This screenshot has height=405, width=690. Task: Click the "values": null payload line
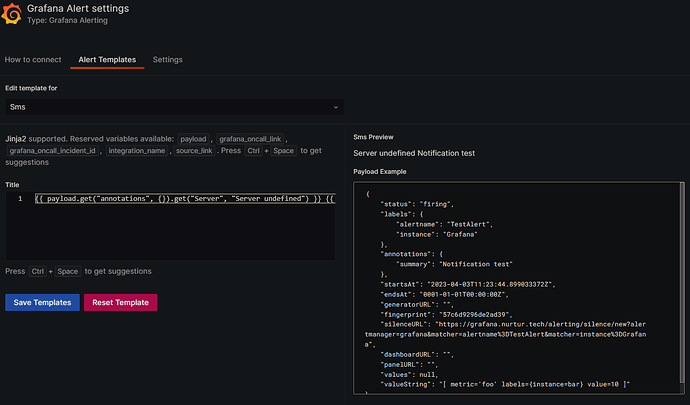(409, 375)
